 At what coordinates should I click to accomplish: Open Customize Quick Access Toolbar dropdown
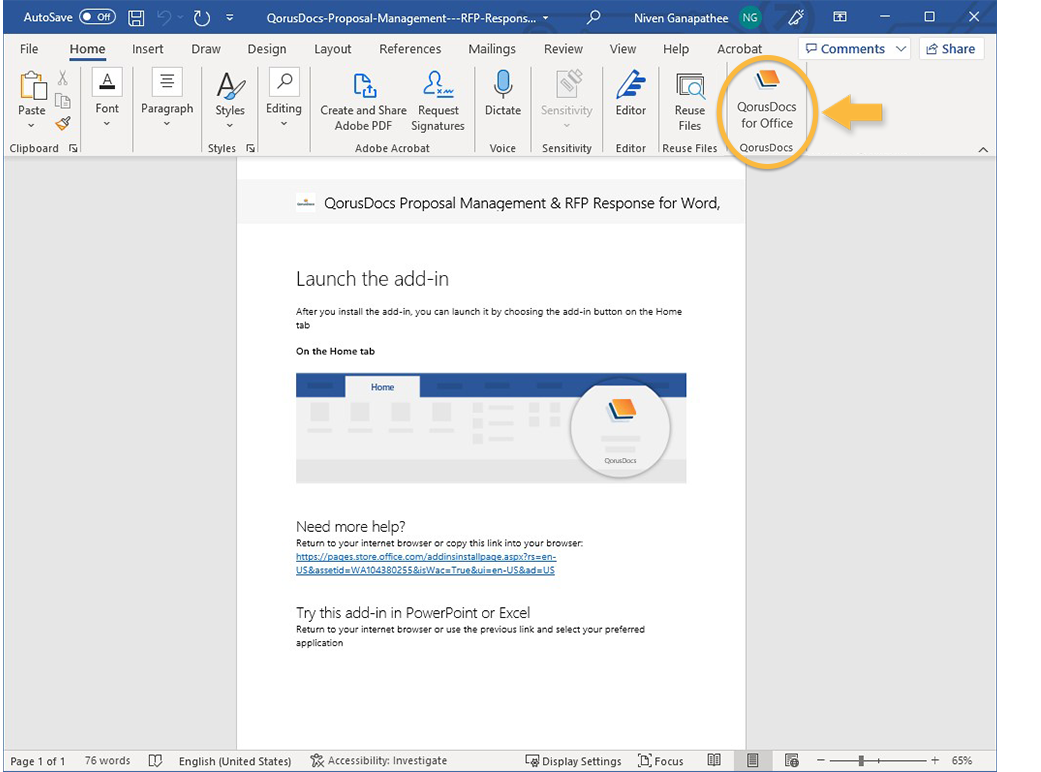(230, 17)
